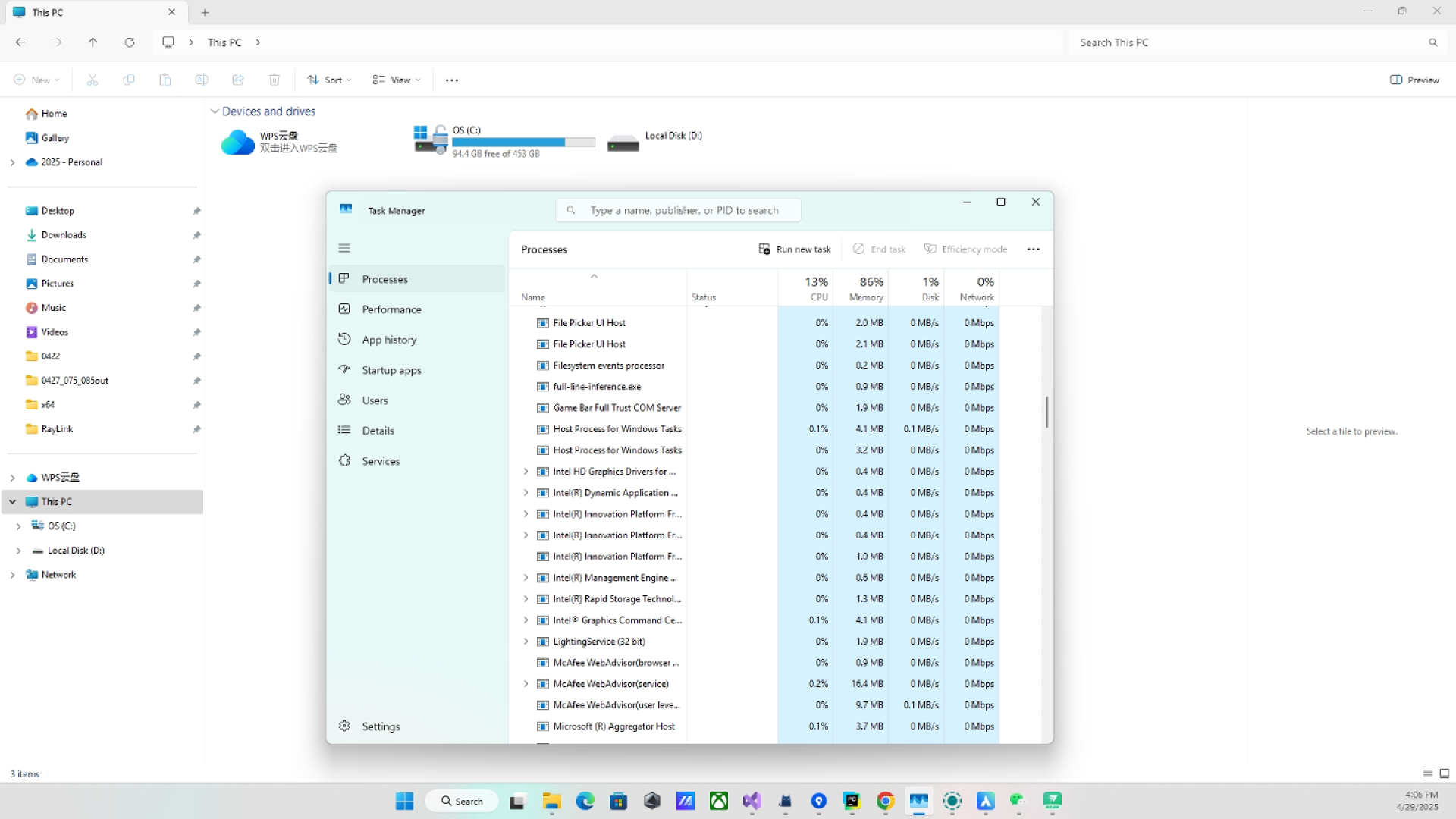Go up one folder level
This screenshot has width=1456, height=819.
click(93, 42)
